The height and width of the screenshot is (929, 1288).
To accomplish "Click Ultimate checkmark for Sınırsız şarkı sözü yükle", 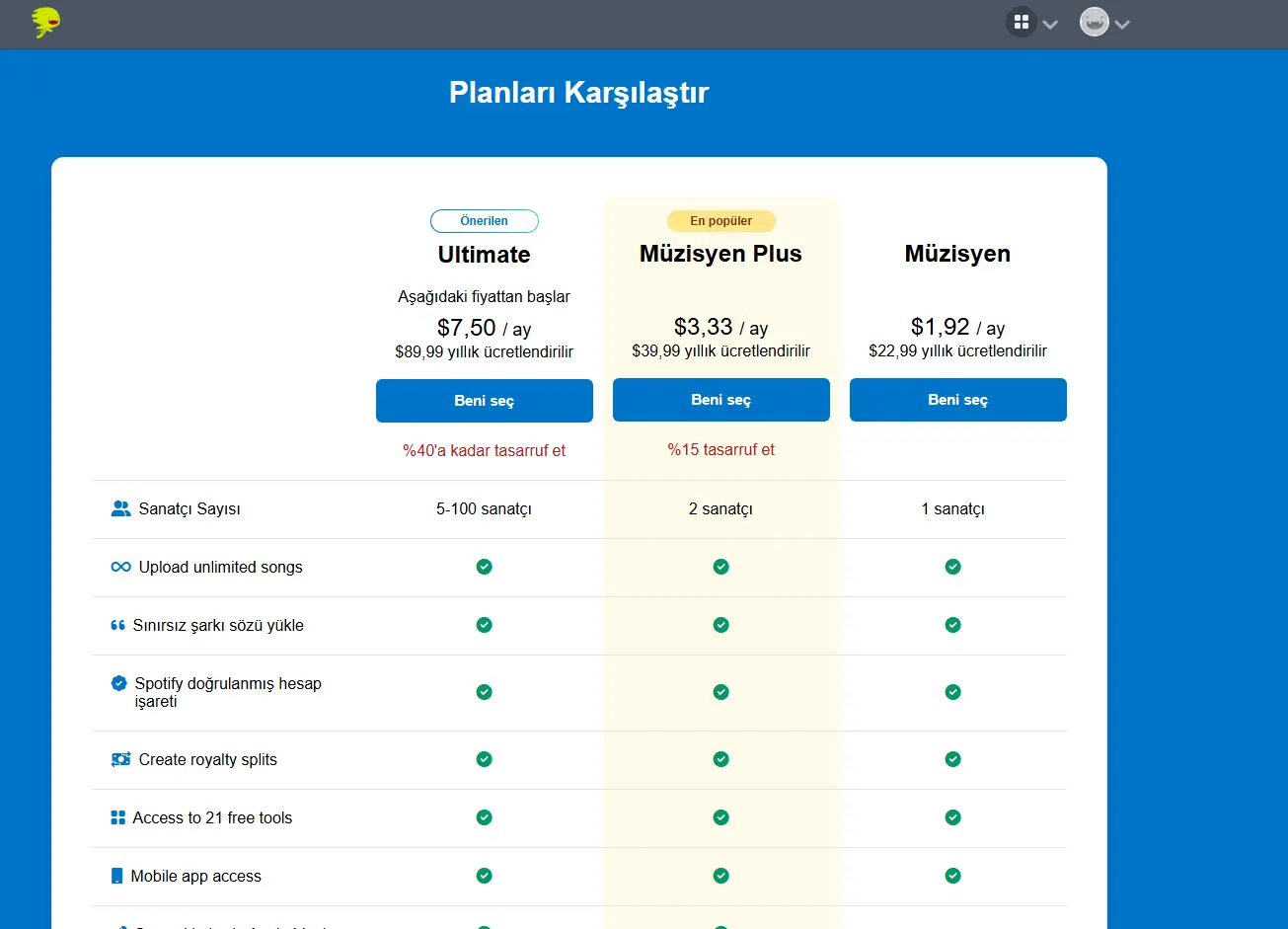I will pos(485,625).
